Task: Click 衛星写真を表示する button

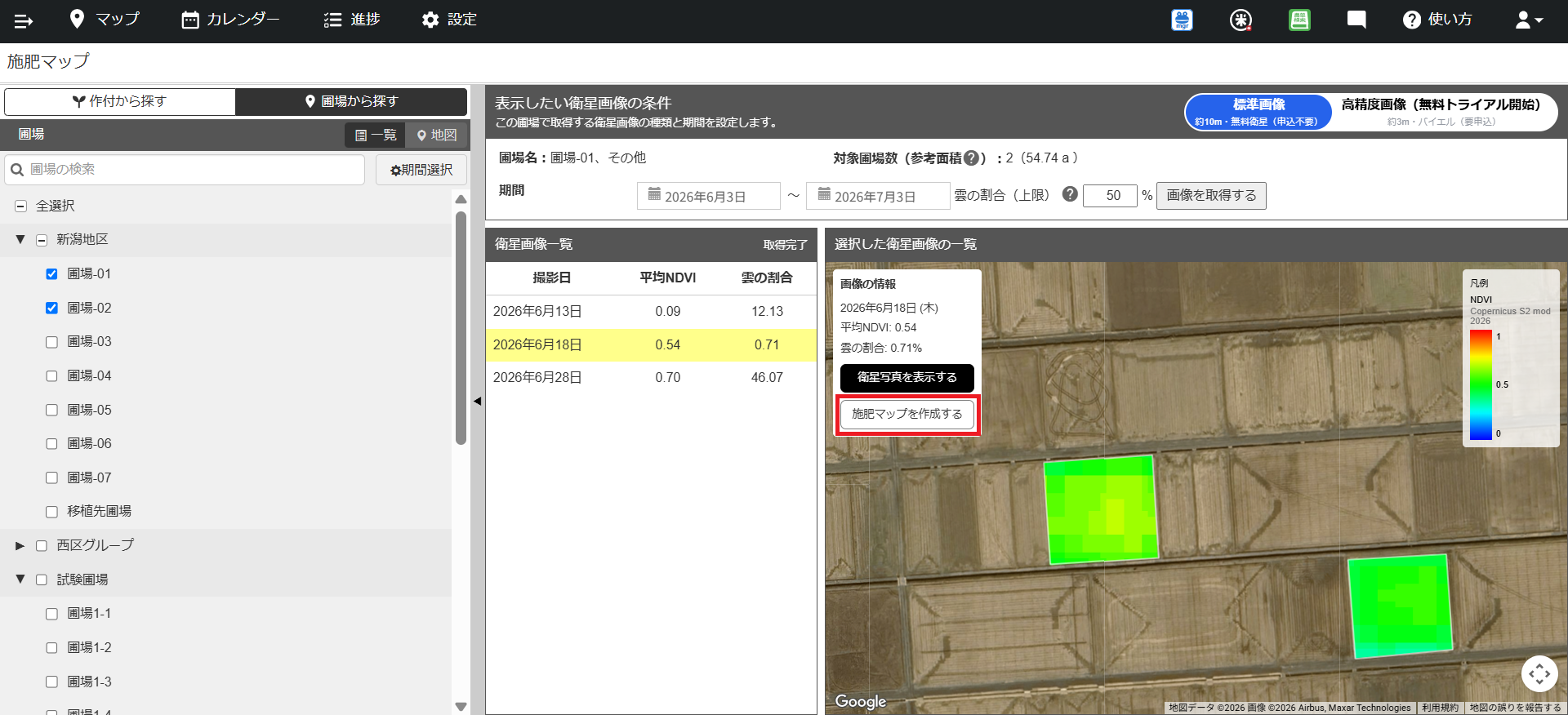Action: point(906,378)
